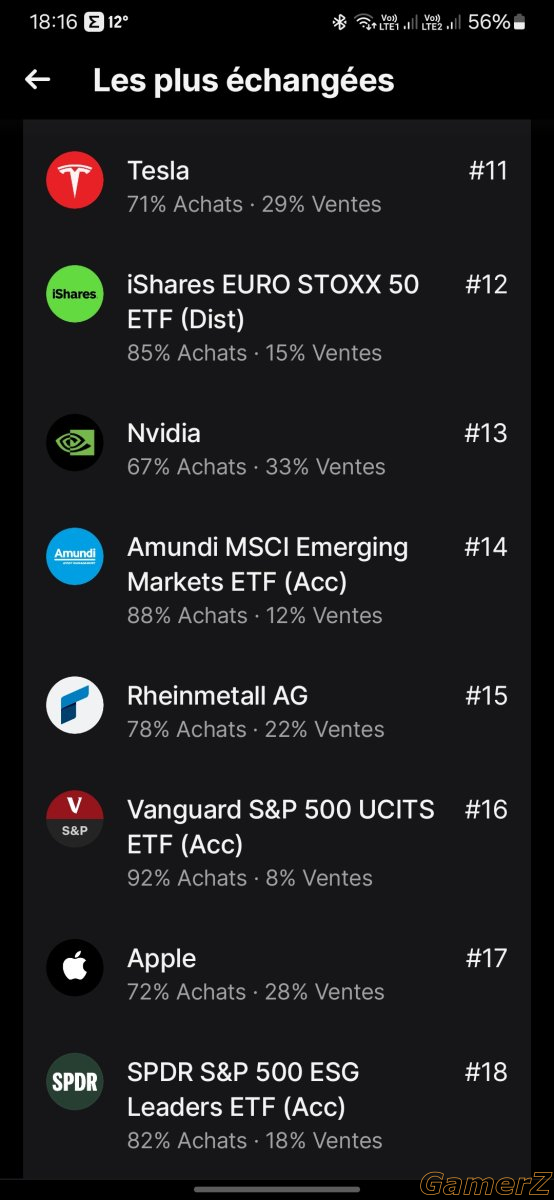Tap the Les plus échangées title
Image resolution: width=554 pixels, height=1200 pixels.
(244, 81)
